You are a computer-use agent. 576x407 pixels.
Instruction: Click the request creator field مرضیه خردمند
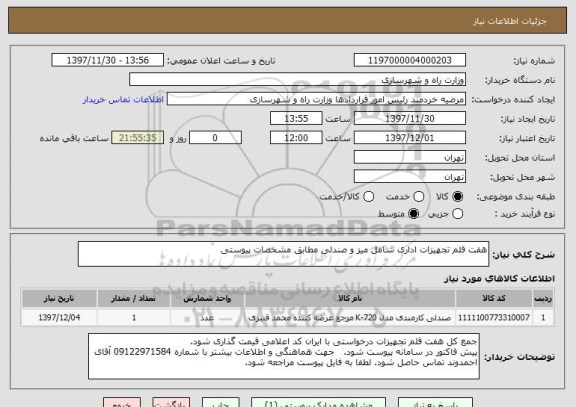coord(316,99)
